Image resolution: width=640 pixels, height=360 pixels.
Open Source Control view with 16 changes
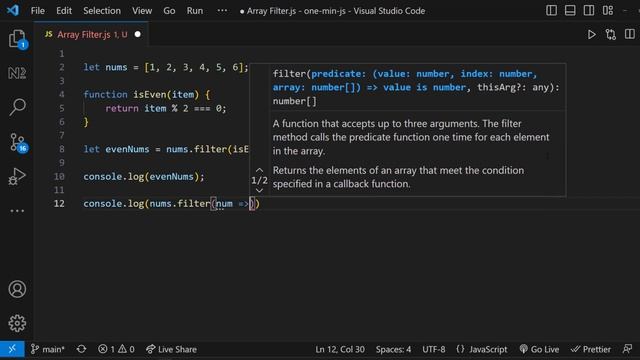pyautogui.click(x=18, y=142)
